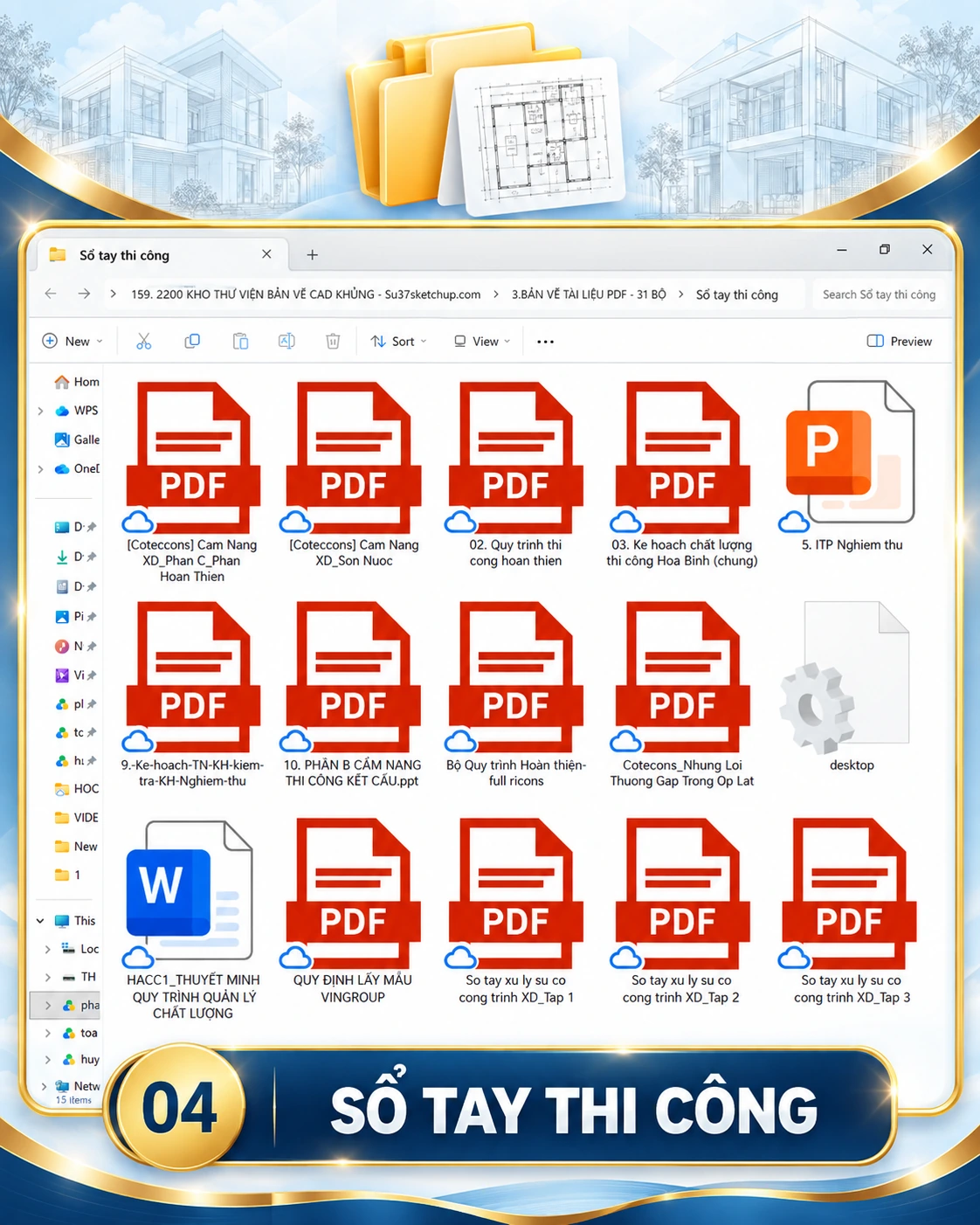The height and width of the screenshot is (1225, 980).
Task: Click the Copy icon in toolbar
Action: [x=192, y=342]
